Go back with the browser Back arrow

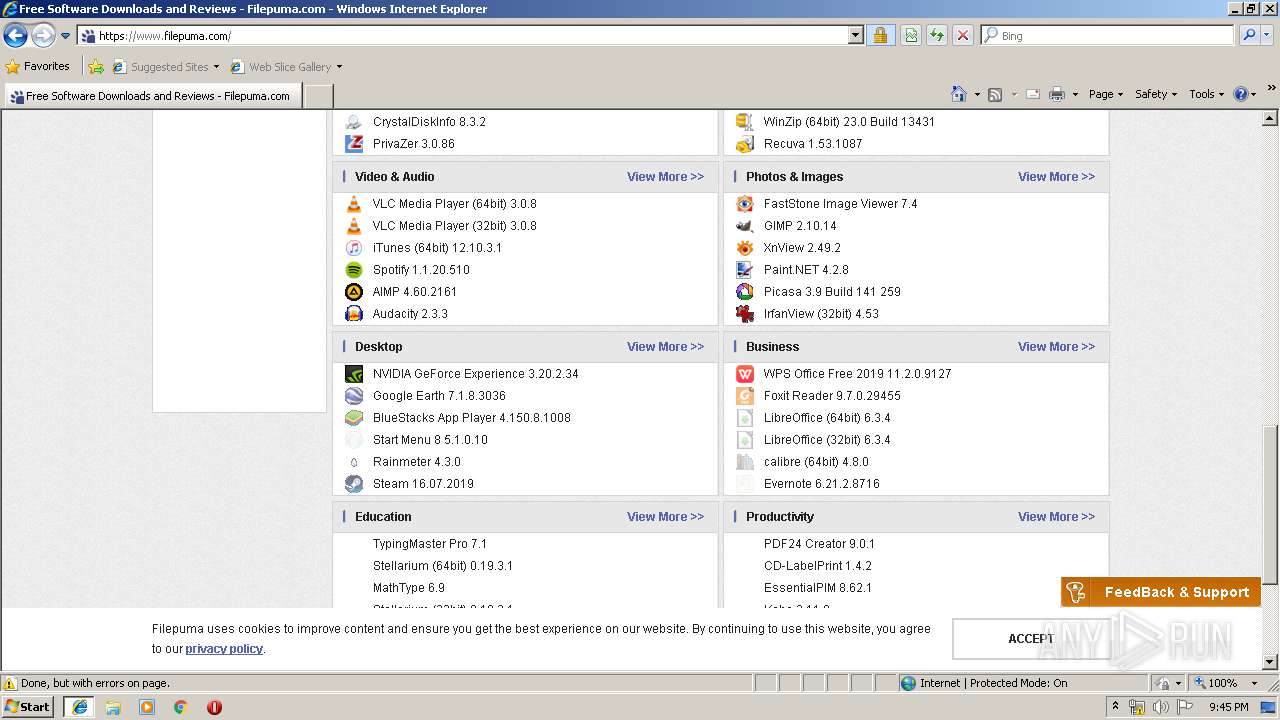(x=15, y=36)
